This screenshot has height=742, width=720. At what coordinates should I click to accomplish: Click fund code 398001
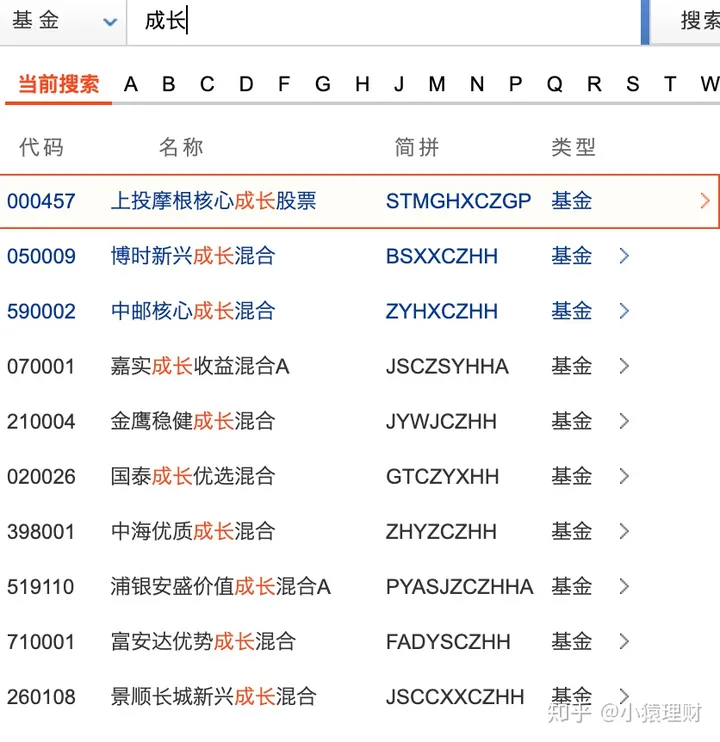point(41,532)
